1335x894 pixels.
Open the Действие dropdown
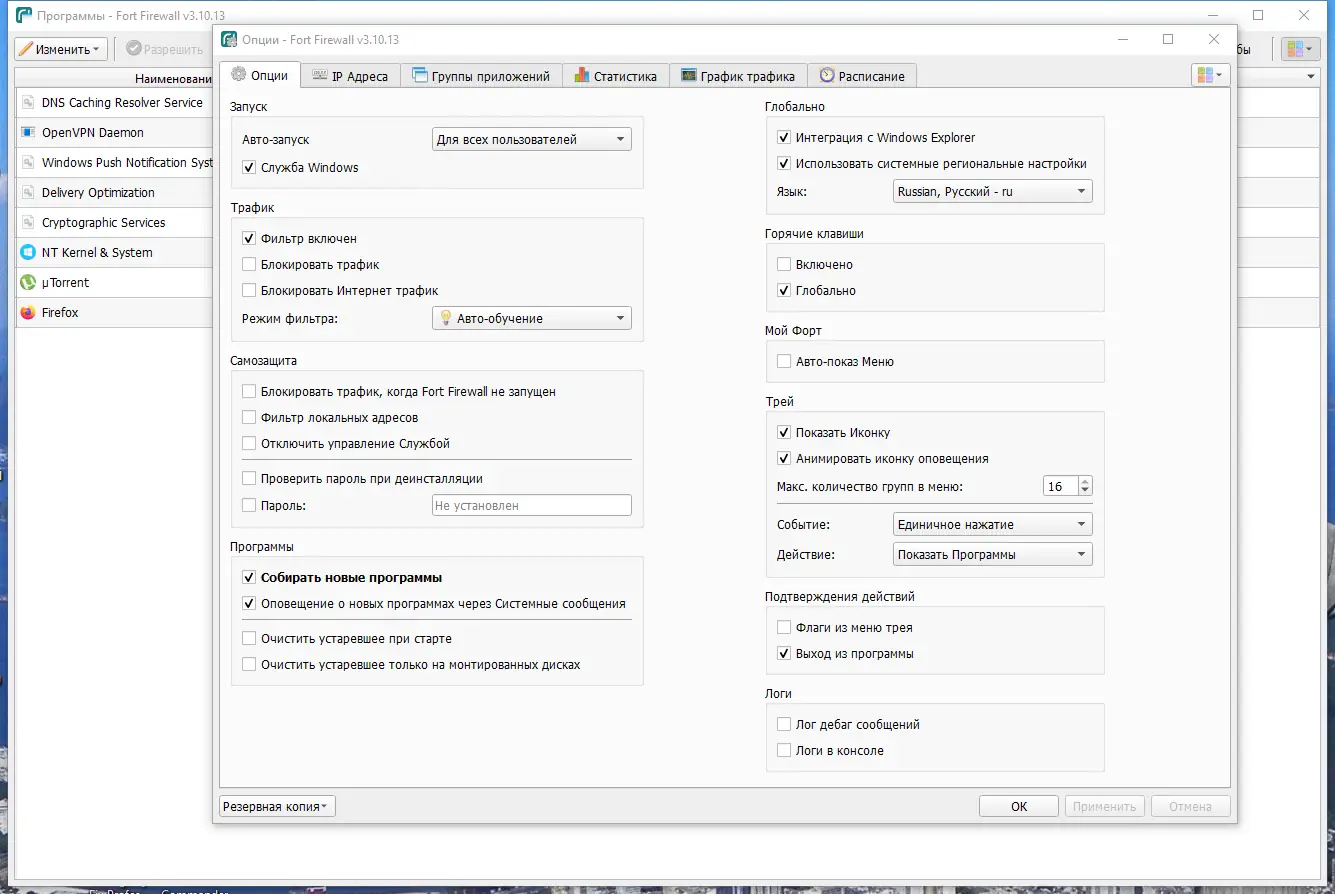click(992, 554)
